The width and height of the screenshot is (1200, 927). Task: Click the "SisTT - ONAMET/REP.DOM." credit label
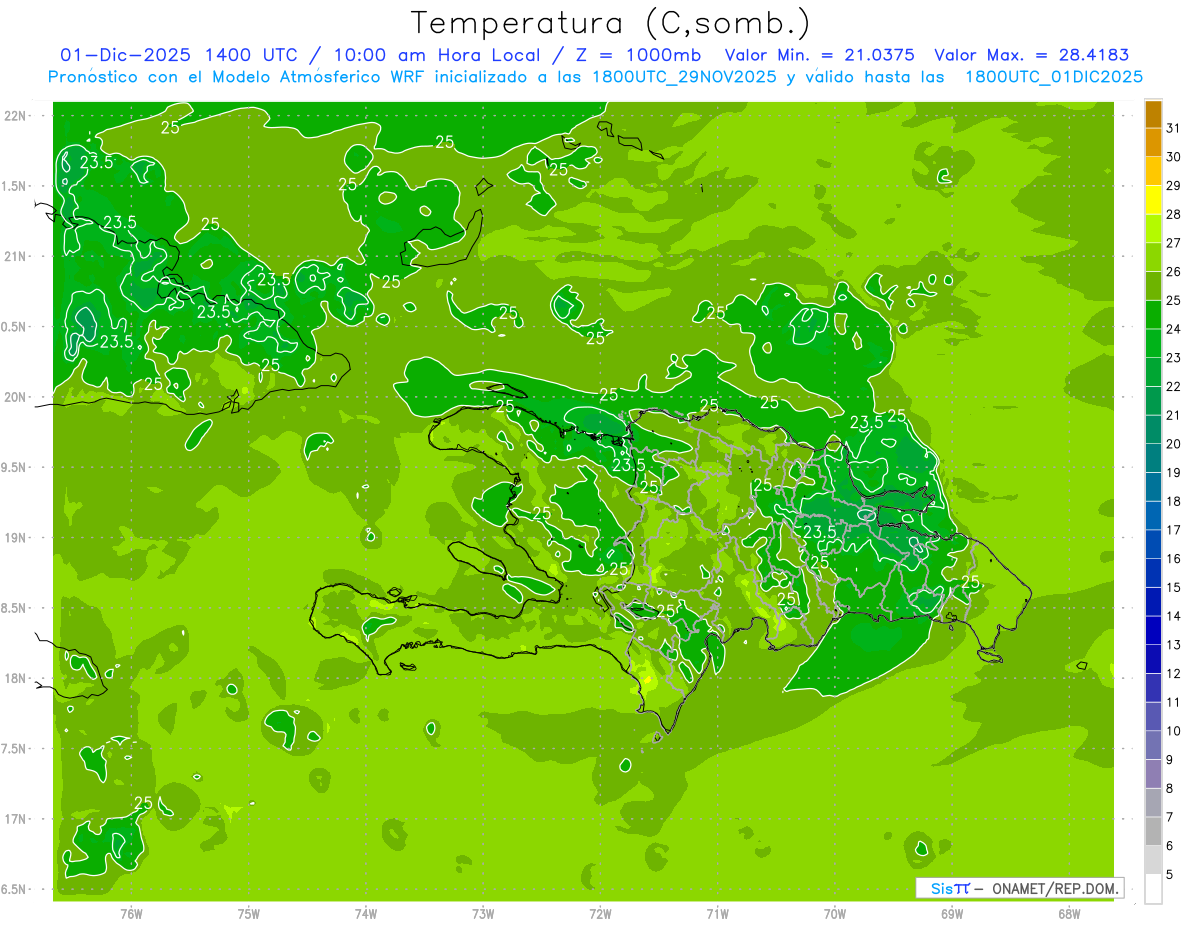tap(1019, 888)
